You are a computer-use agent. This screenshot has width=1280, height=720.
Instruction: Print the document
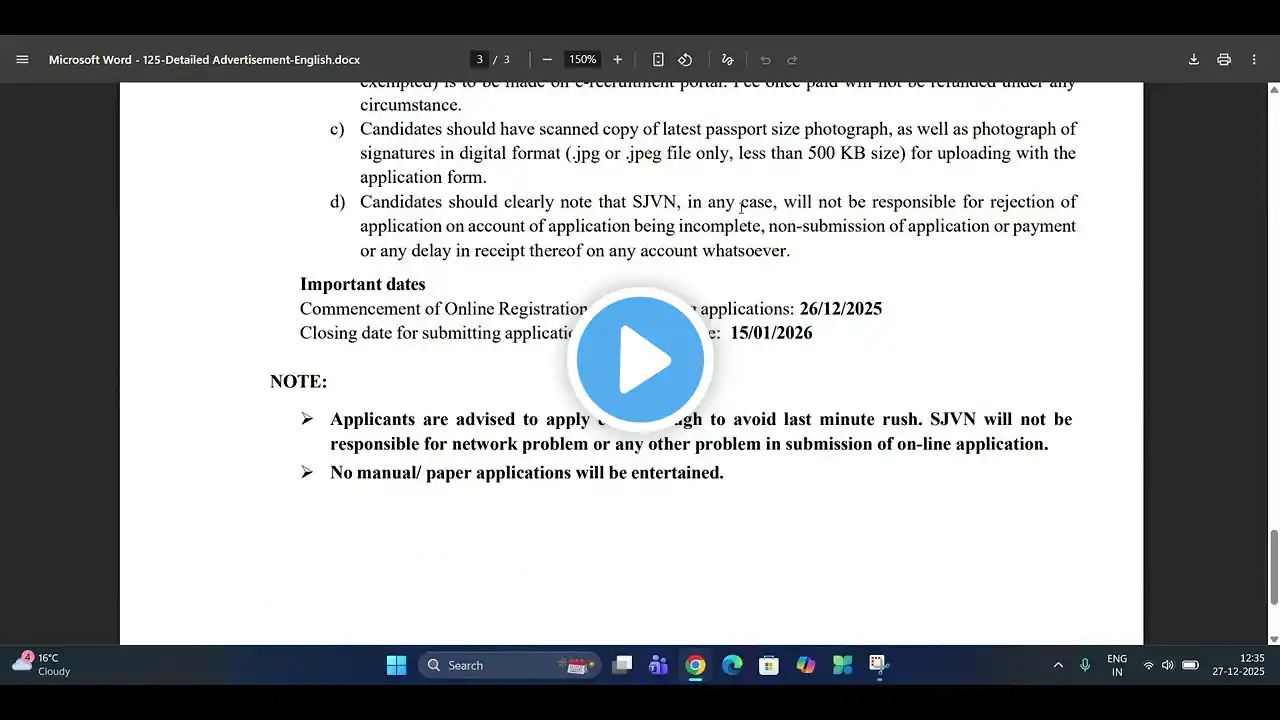1224,60
